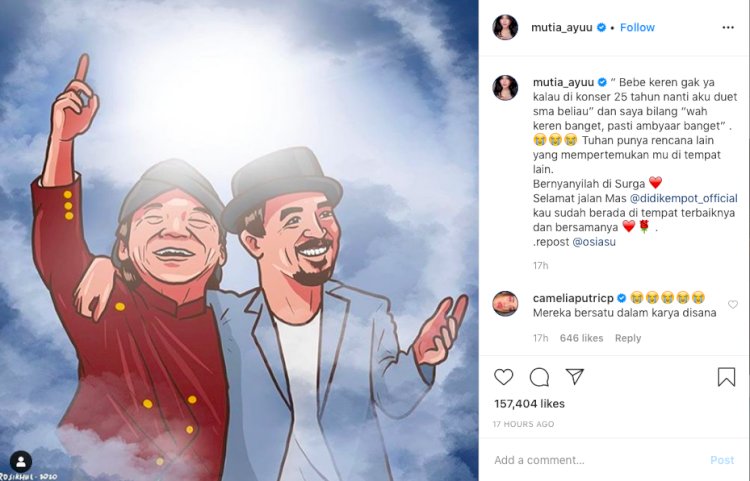Open mutia_ayuu header profile picture
The image size is (750, 481).
click(x=505, y=27)
